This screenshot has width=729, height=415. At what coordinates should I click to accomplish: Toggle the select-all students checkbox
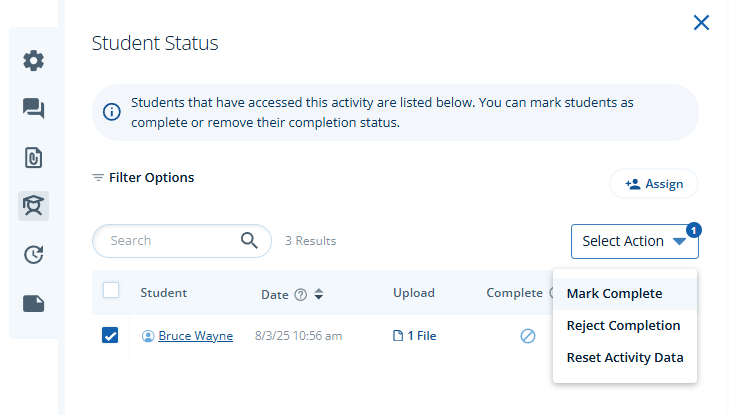click(111, 290)
